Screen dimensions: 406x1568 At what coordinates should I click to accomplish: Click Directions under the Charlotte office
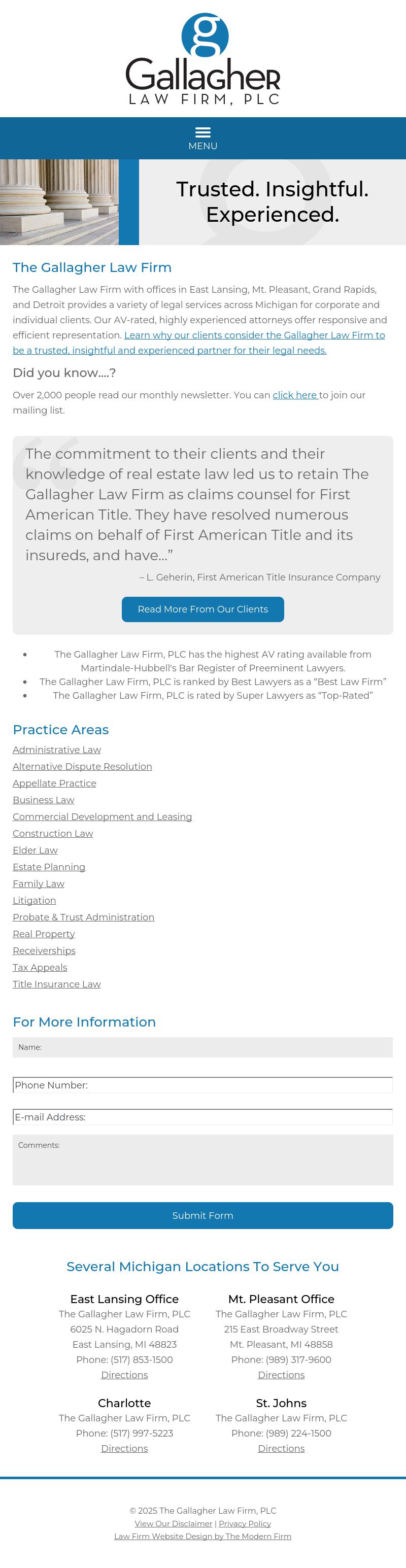pos(124,1448)
